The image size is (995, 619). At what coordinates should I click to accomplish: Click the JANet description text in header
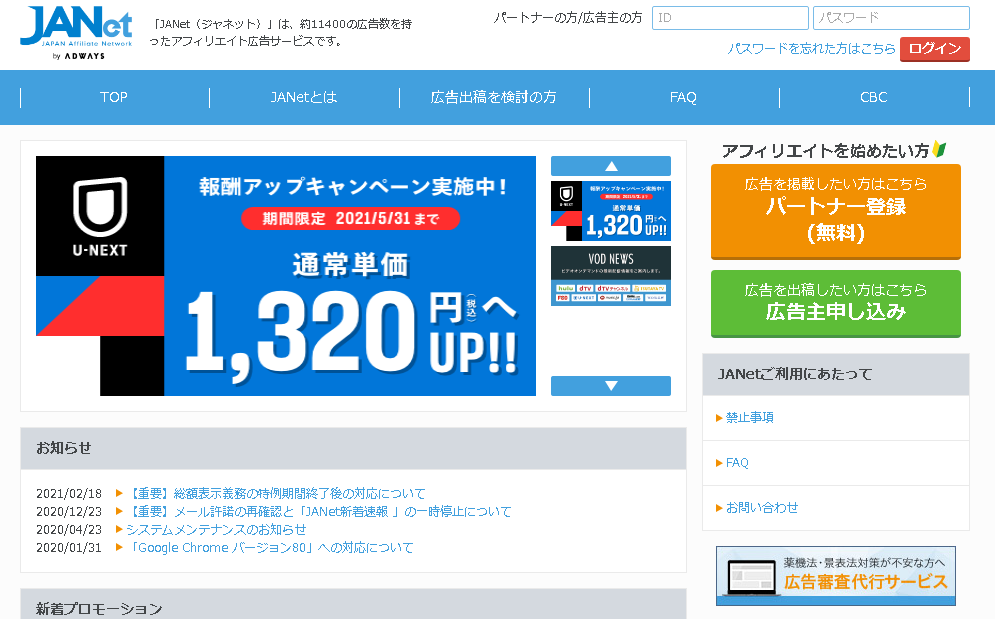point(280,32)
